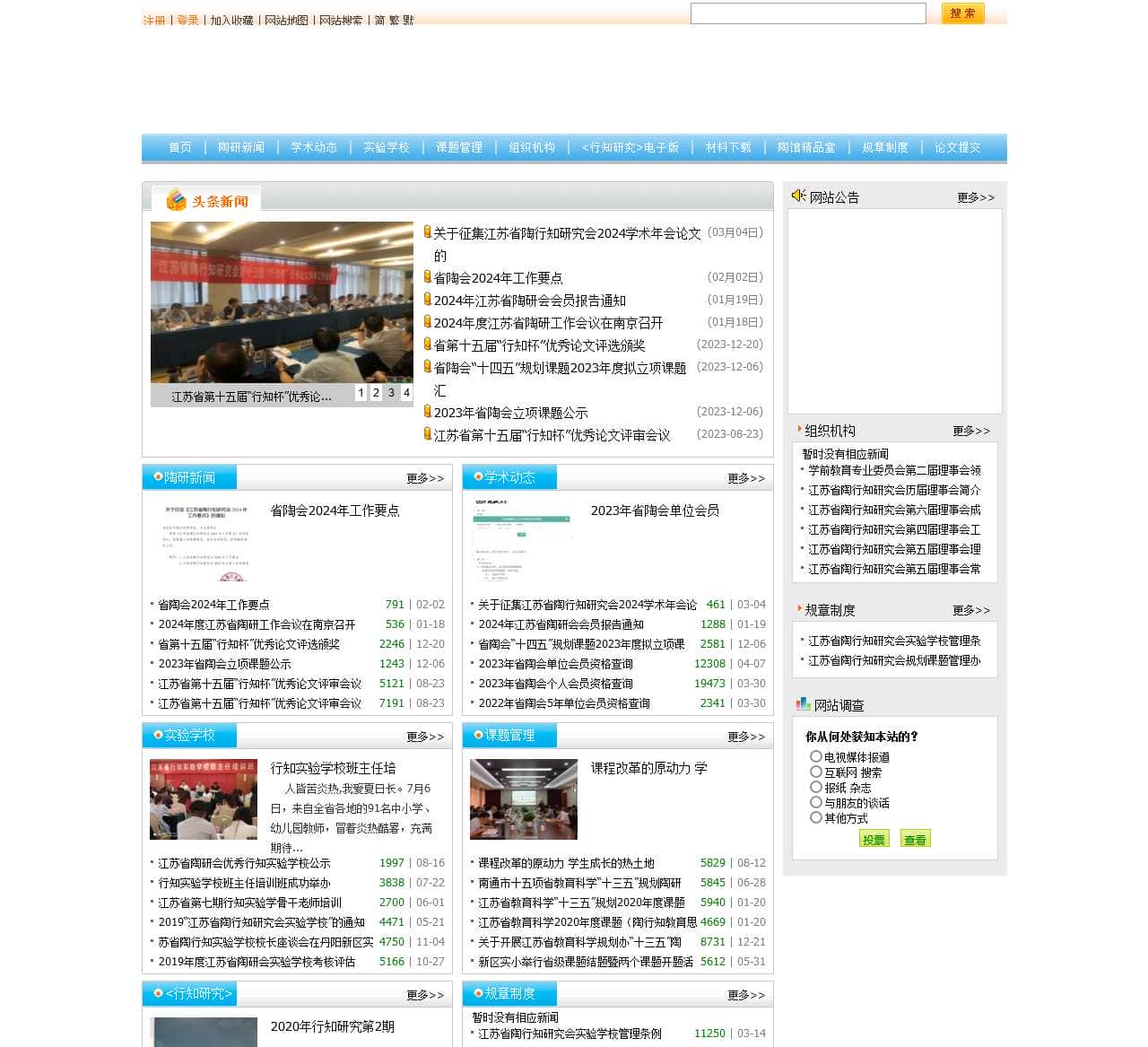Show slide 3 in the headline carousel
Screen dimensions: 1148x1047
[x=391, y=393]
